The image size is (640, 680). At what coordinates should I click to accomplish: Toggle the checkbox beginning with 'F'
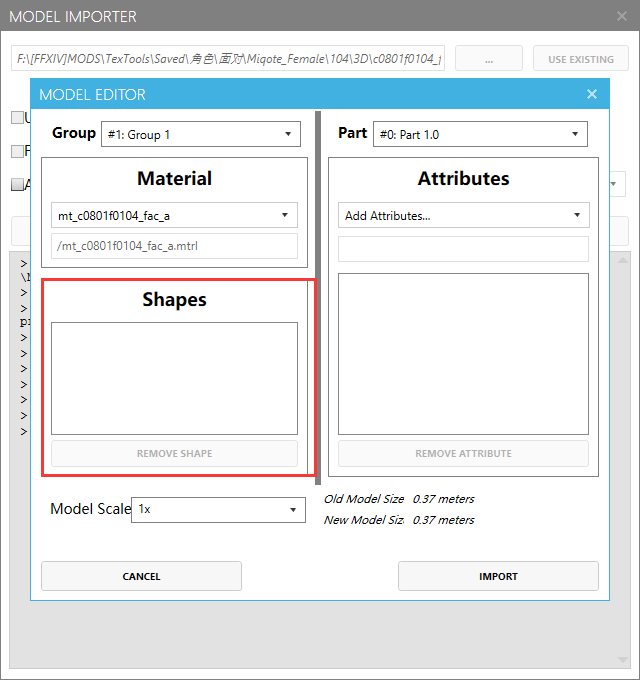17,151
